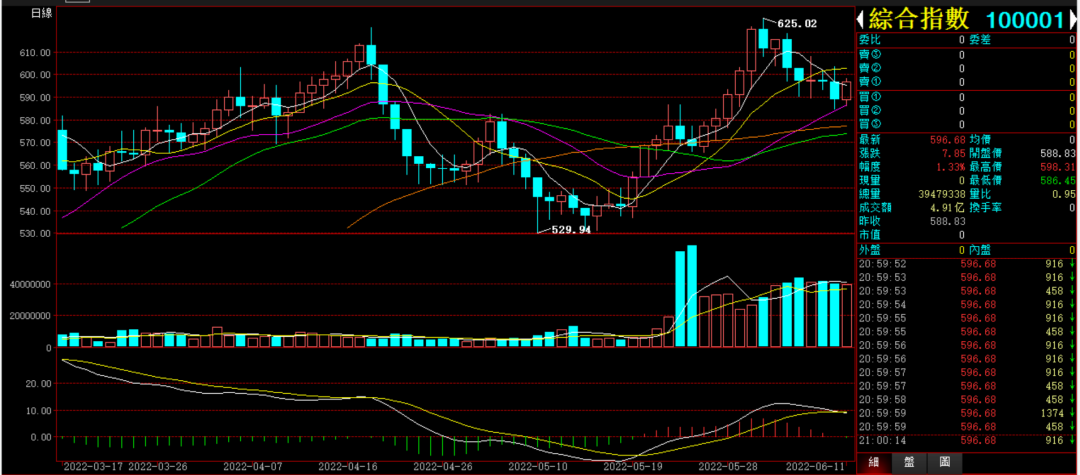This screenshot has width=1080, height=475.
Task: Switch to the 圖 tab
Action: 944,462
